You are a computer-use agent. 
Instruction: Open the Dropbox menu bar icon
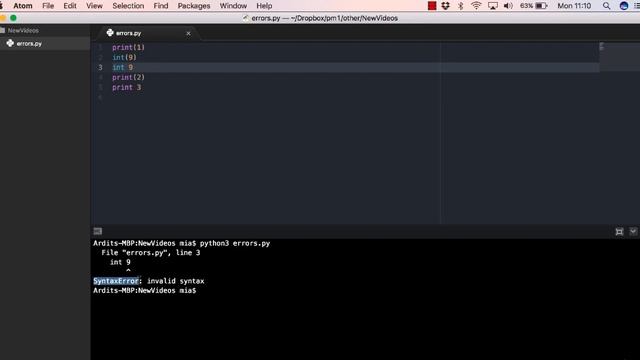coord(445,6)
